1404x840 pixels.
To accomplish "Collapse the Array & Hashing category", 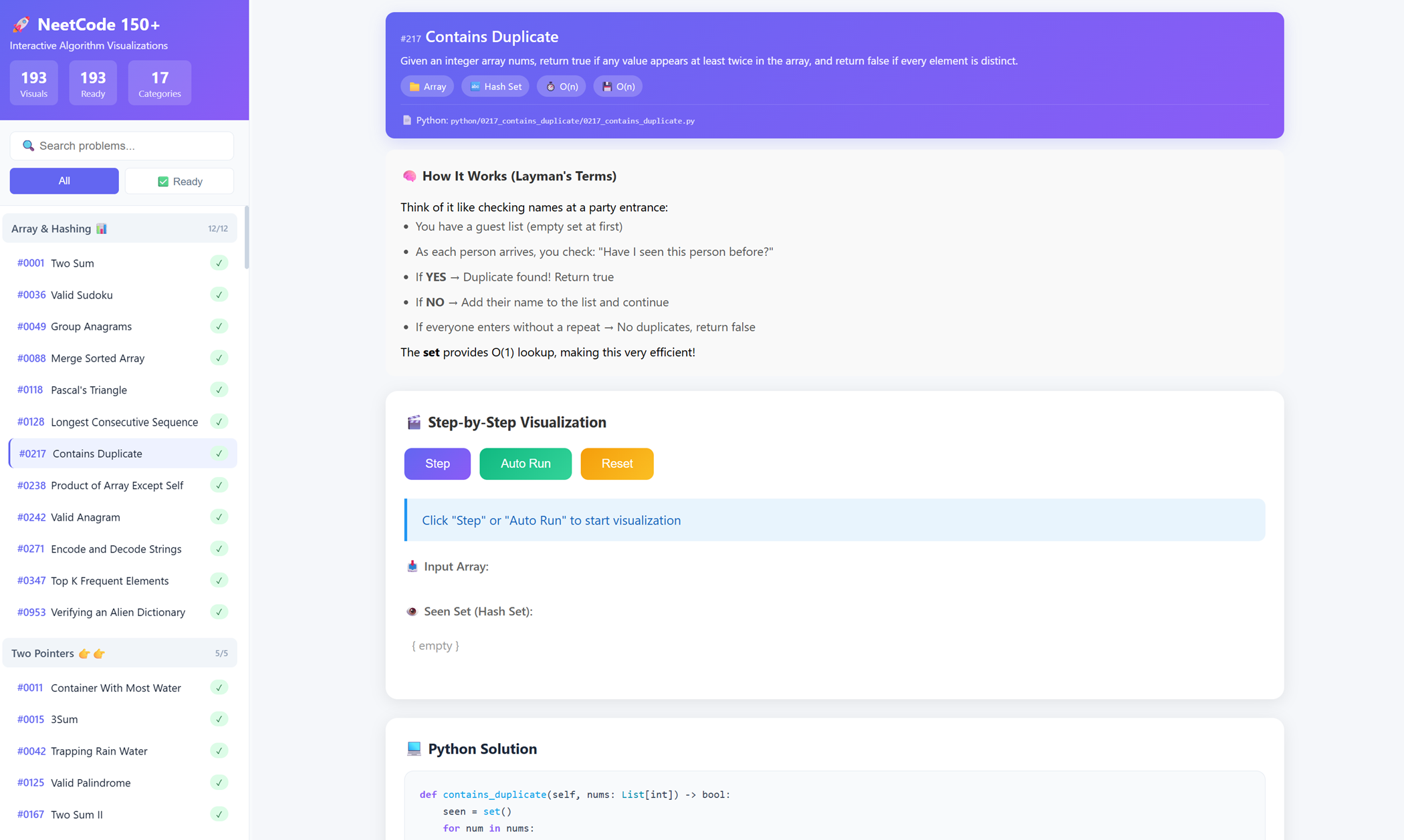I will [51, 229].
